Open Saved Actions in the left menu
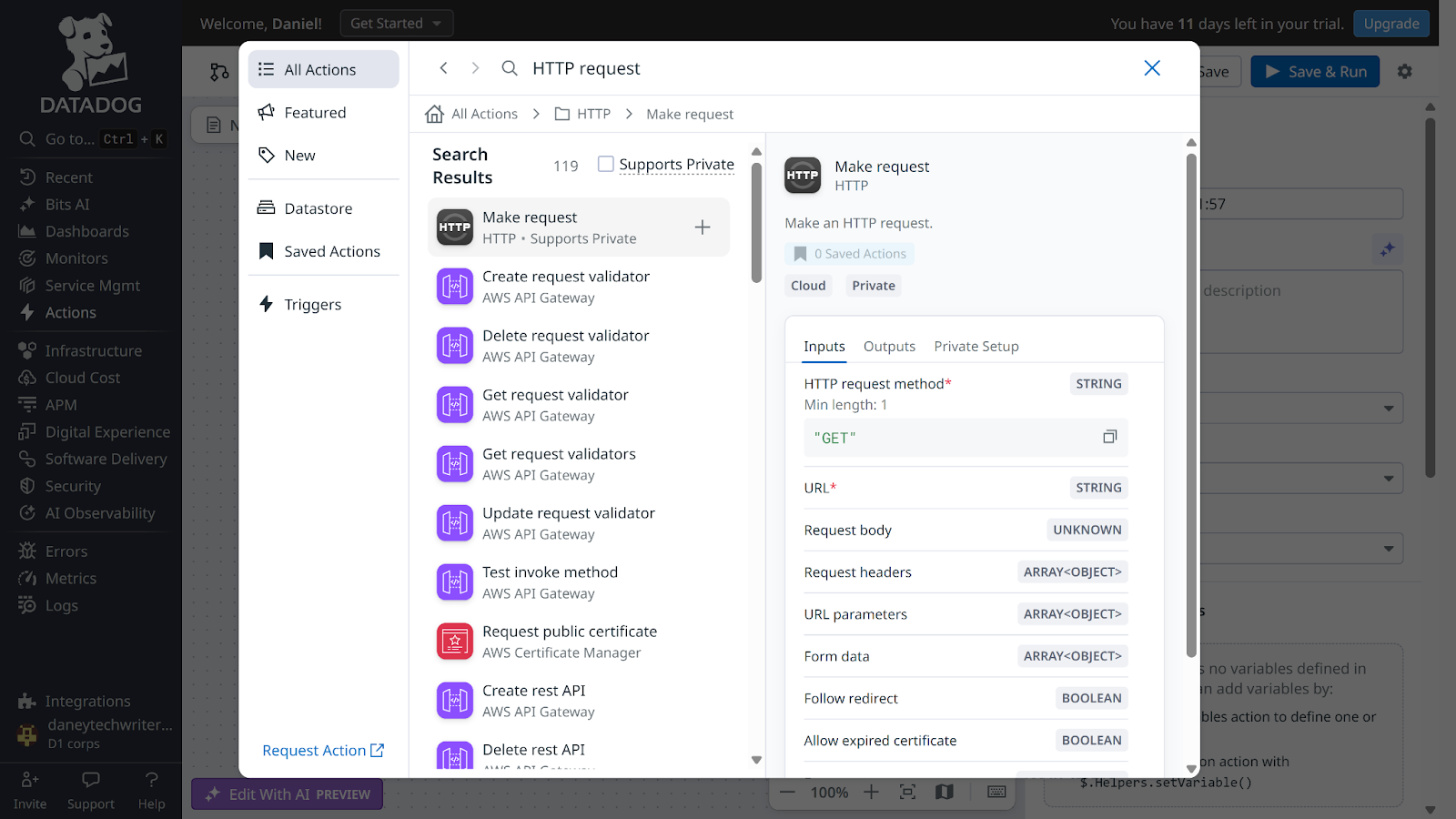Viewport: 1456px width, 819px height. 324,251
